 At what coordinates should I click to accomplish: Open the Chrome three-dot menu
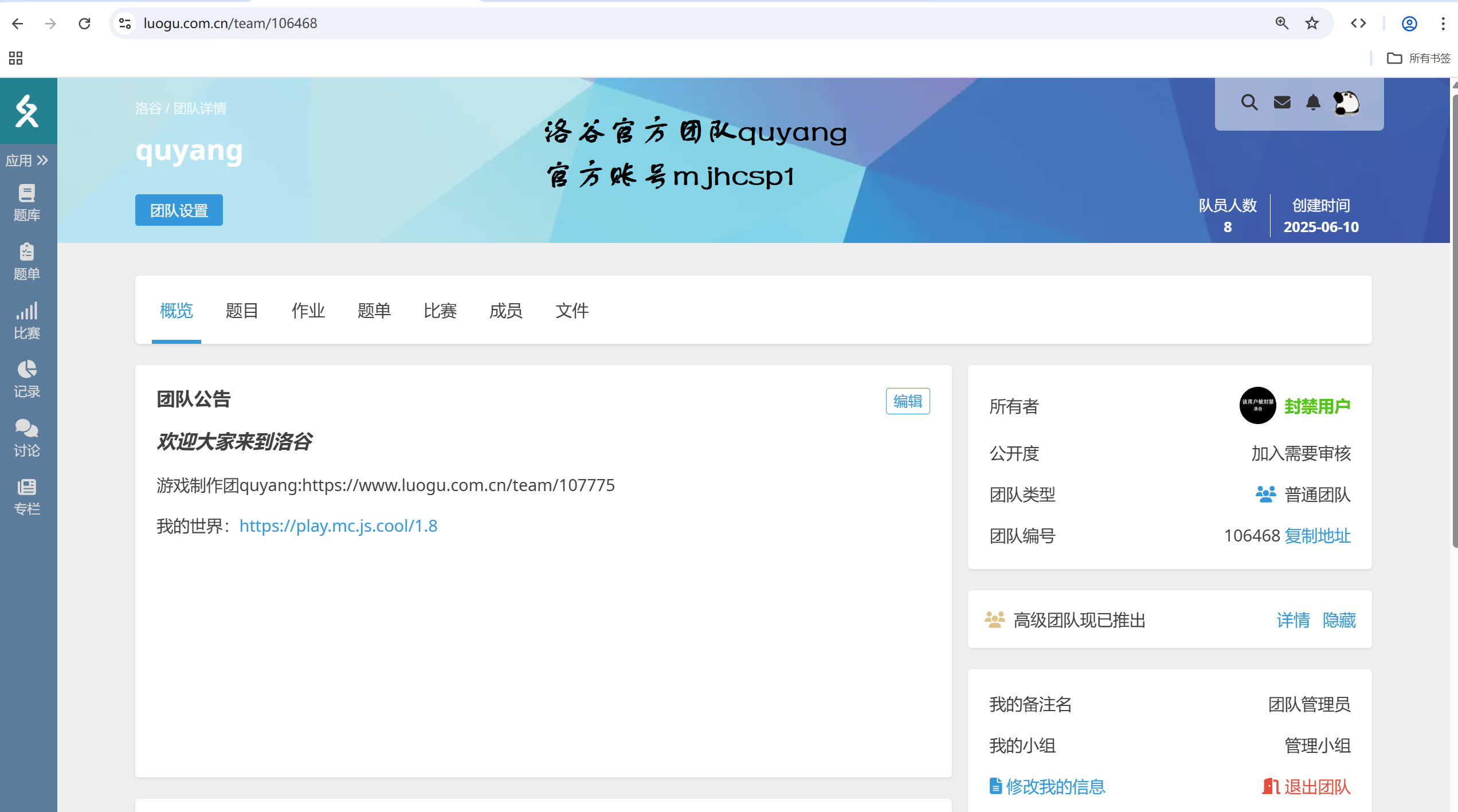(x=1443, y=23)
